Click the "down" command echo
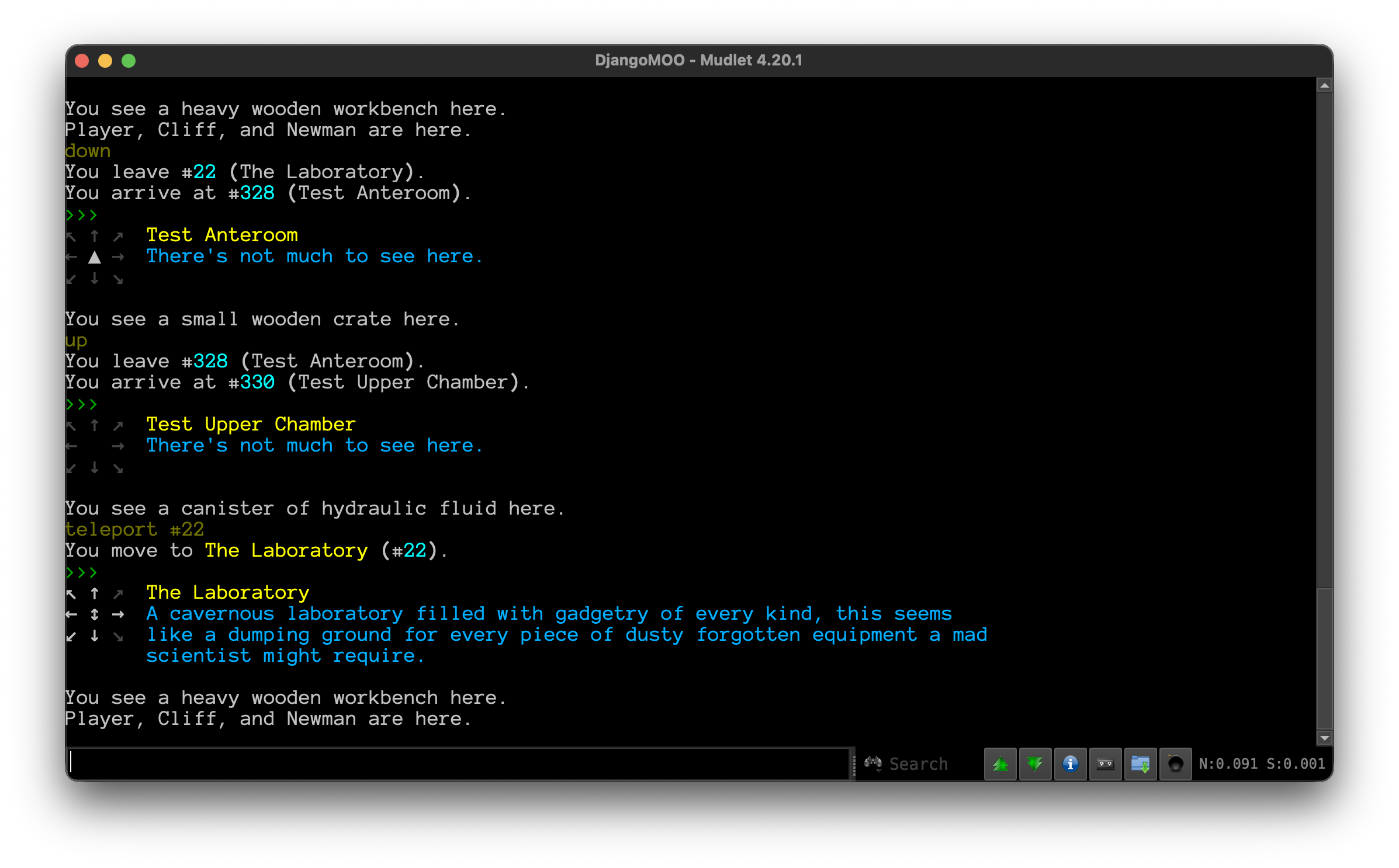This screenshot has height=868, width=1399. coord(88,151)
